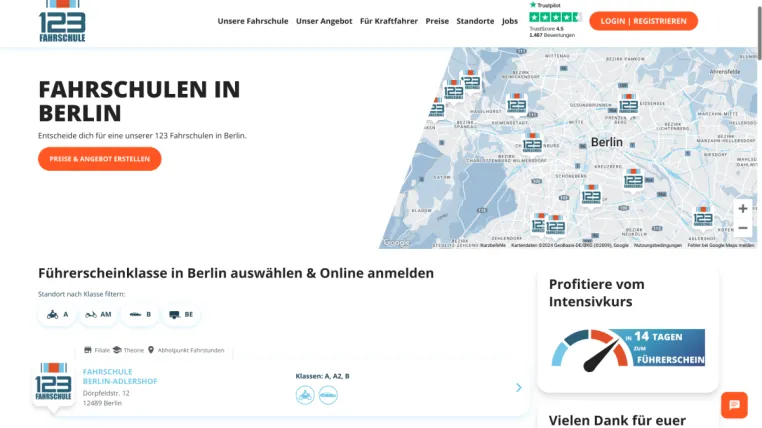Select map marker south of Schöneberg
762x428 pixels.
(x=591, y=196)
